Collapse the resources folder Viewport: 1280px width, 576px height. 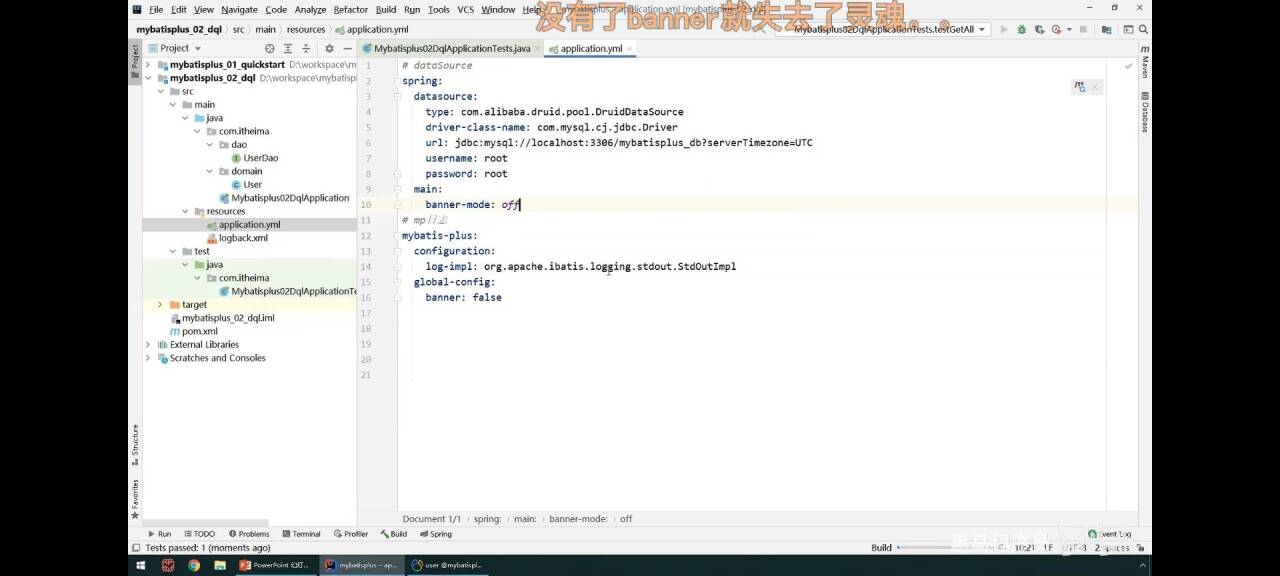(185, 211)
